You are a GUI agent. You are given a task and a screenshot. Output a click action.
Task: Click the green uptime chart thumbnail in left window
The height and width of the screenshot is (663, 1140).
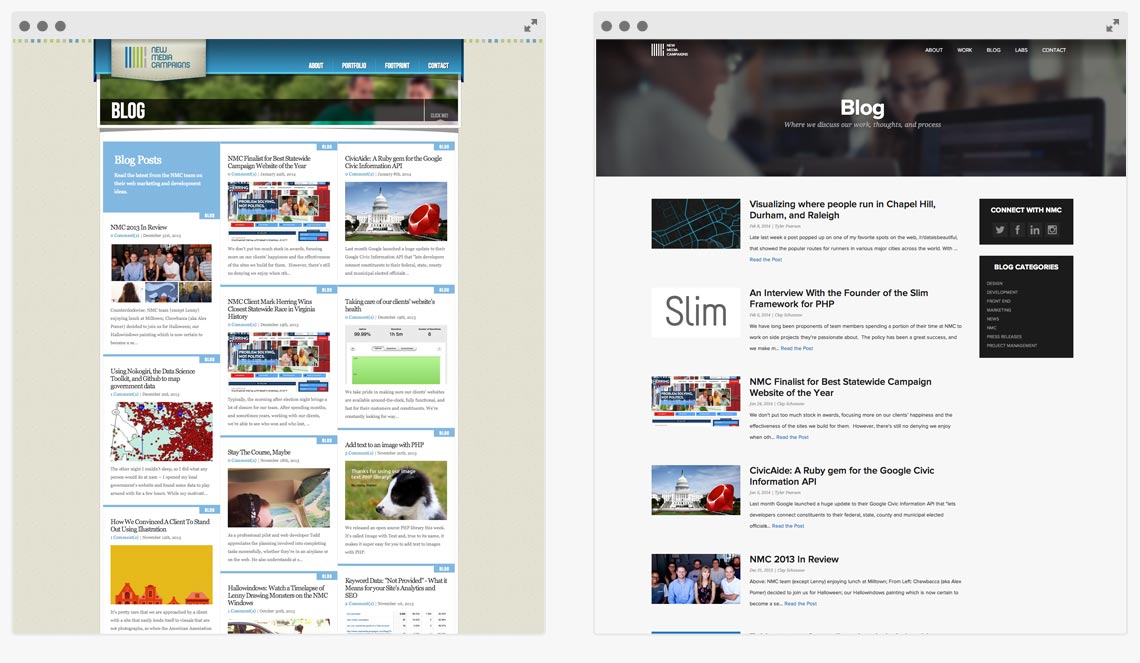(x=396, y=354)
